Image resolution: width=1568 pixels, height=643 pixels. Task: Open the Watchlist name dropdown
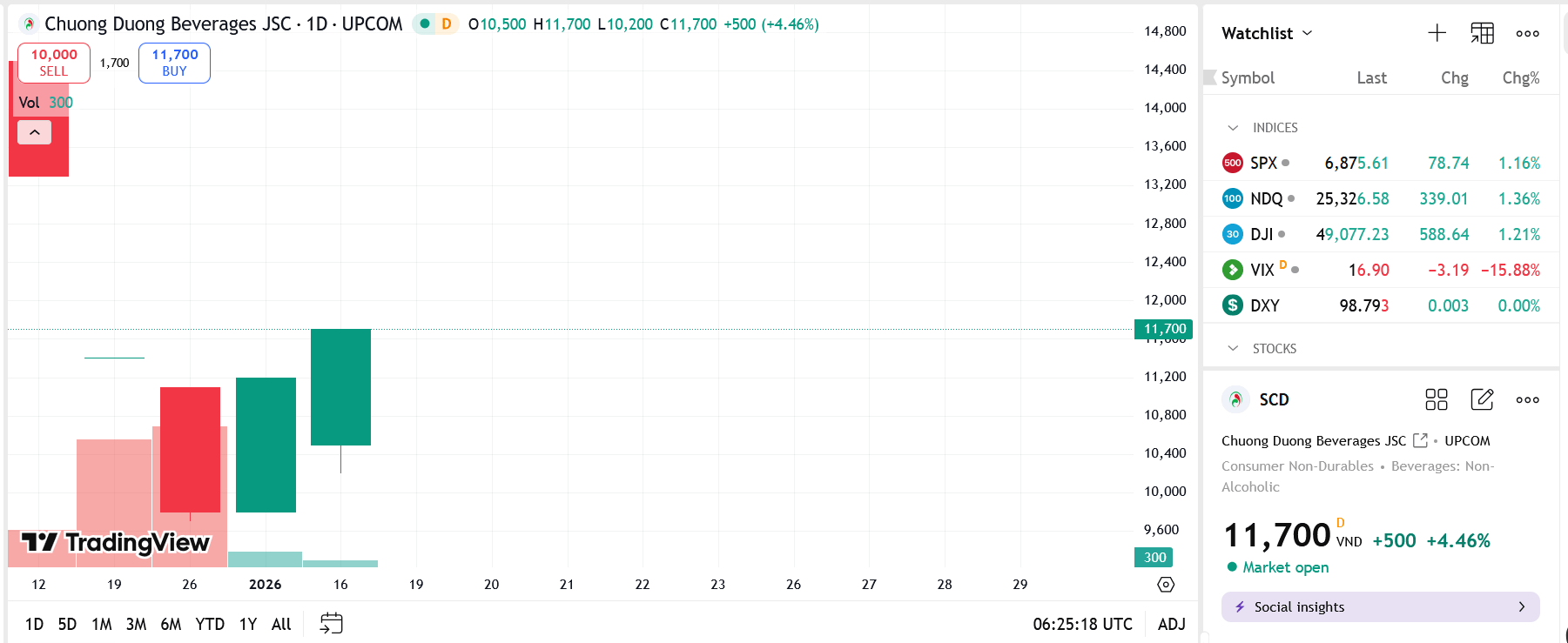click(x=1267, y=33)
